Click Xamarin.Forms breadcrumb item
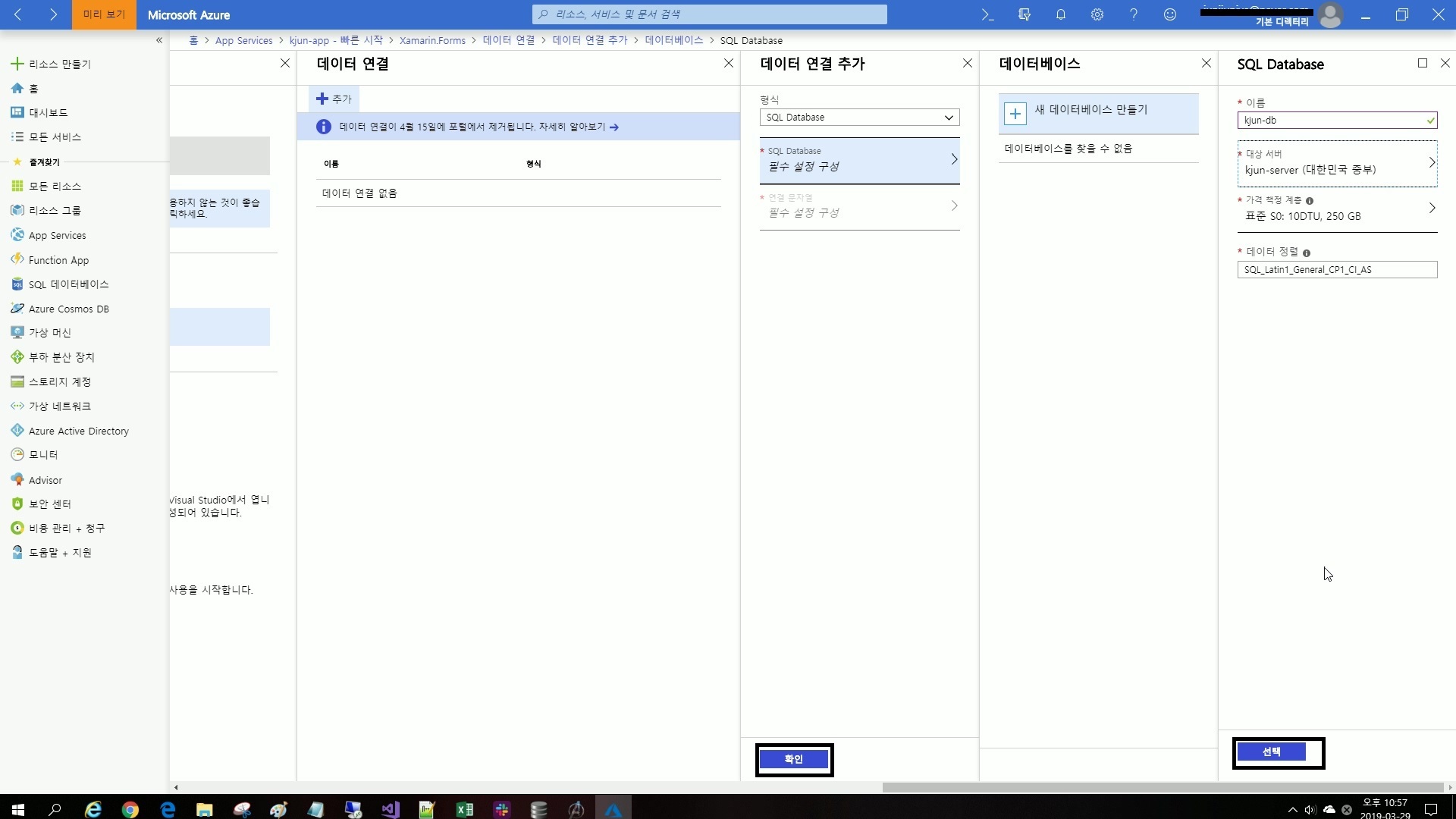This screenshot has height=819, width=1456. point(432,40)
